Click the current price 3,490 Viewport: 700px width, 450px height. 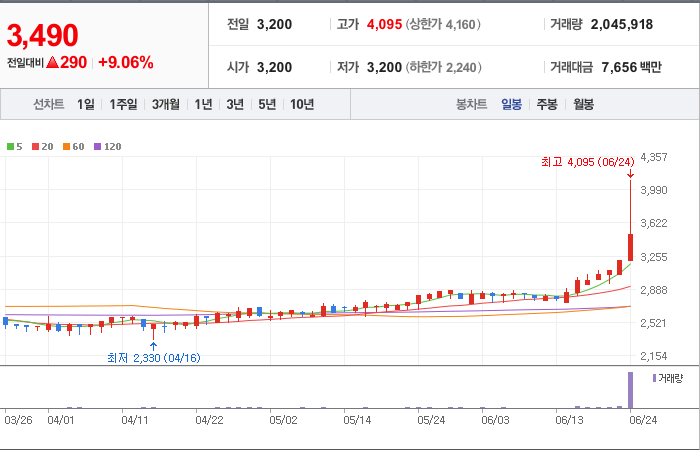coord(42,35)
